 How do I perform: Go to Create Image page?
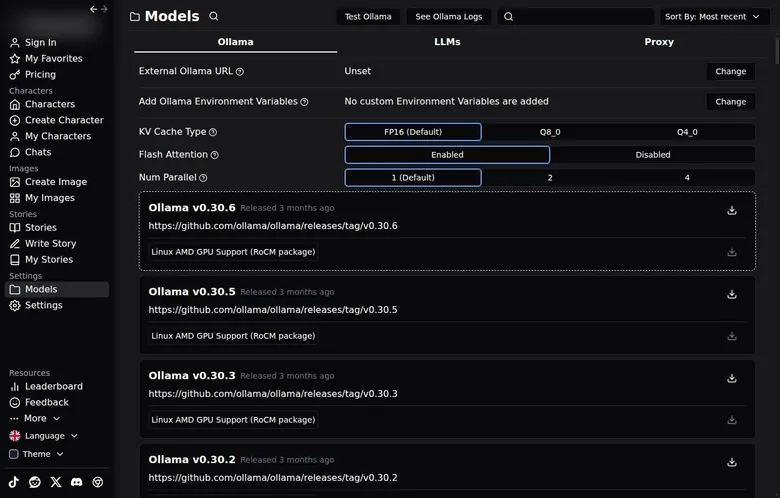(x=57, y=182)
